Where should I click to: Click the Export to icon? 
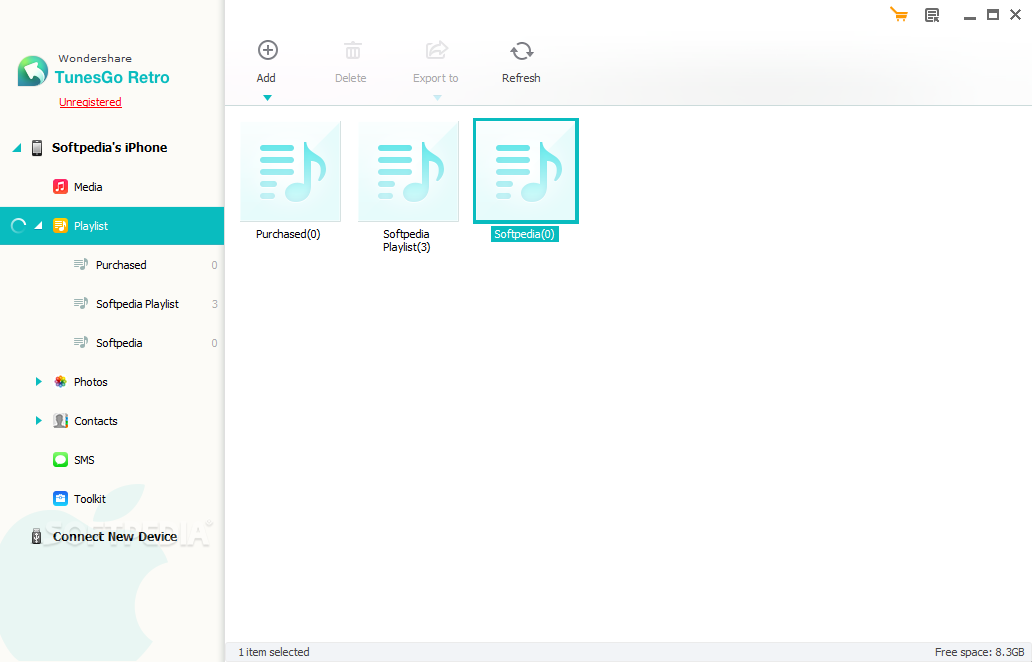(x=436, y=50)
